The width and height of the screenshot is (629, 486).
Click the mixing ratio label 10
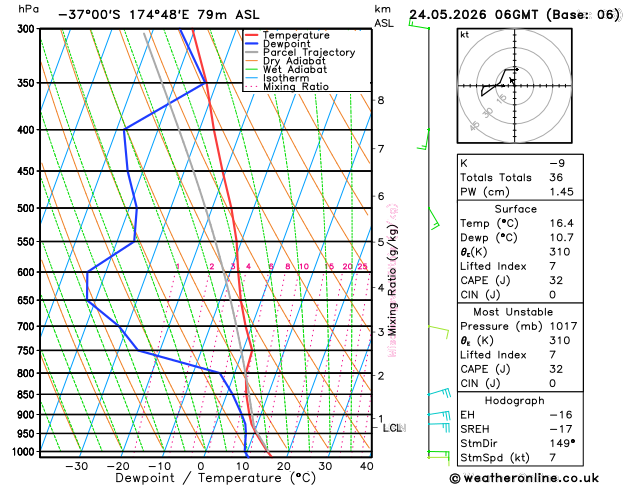[x=304, y=267]
